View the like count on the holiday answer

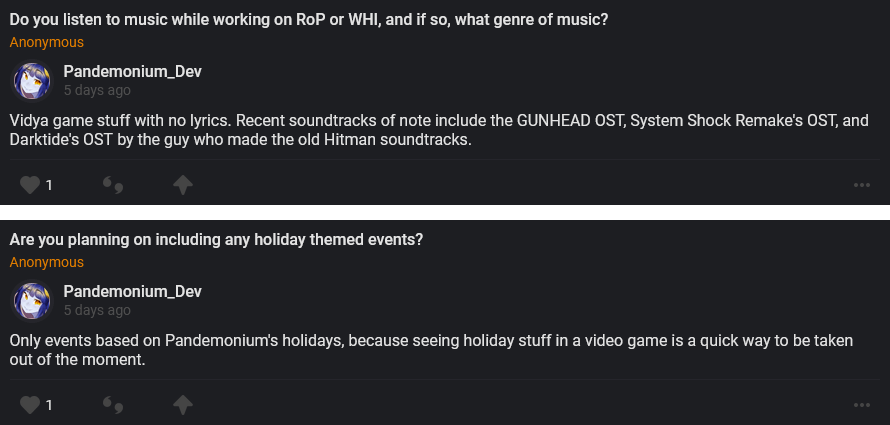pyautogui.click(x=49, y=405)
